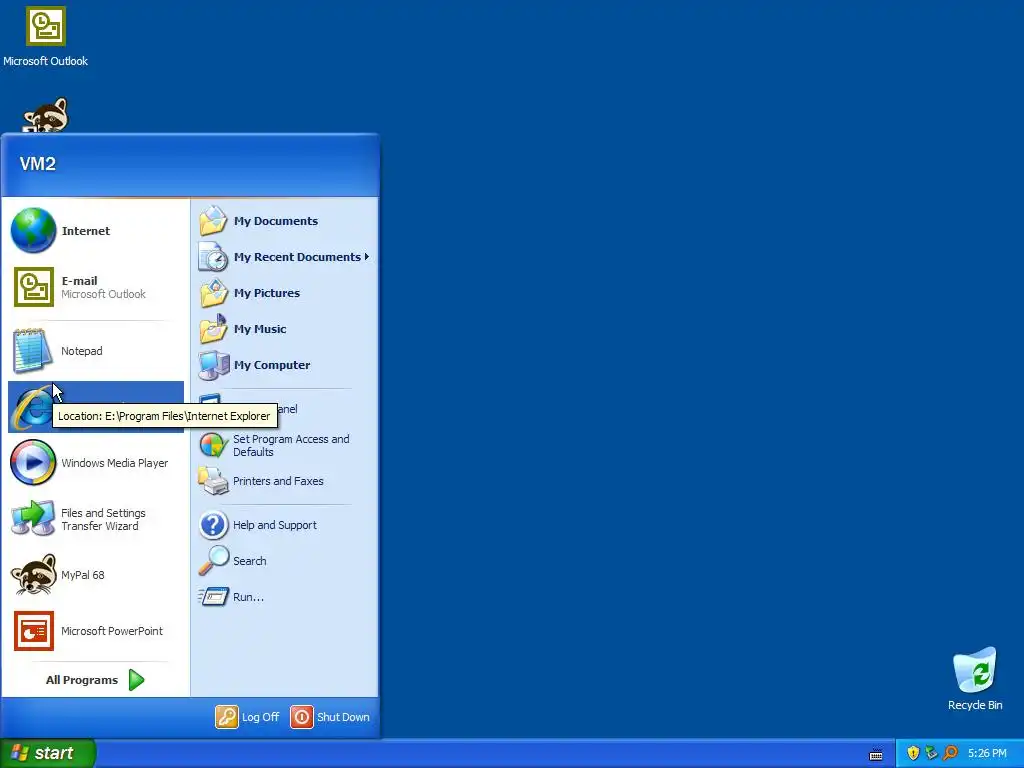
Task: Click the start button
Action: click(x=48, y=753)
